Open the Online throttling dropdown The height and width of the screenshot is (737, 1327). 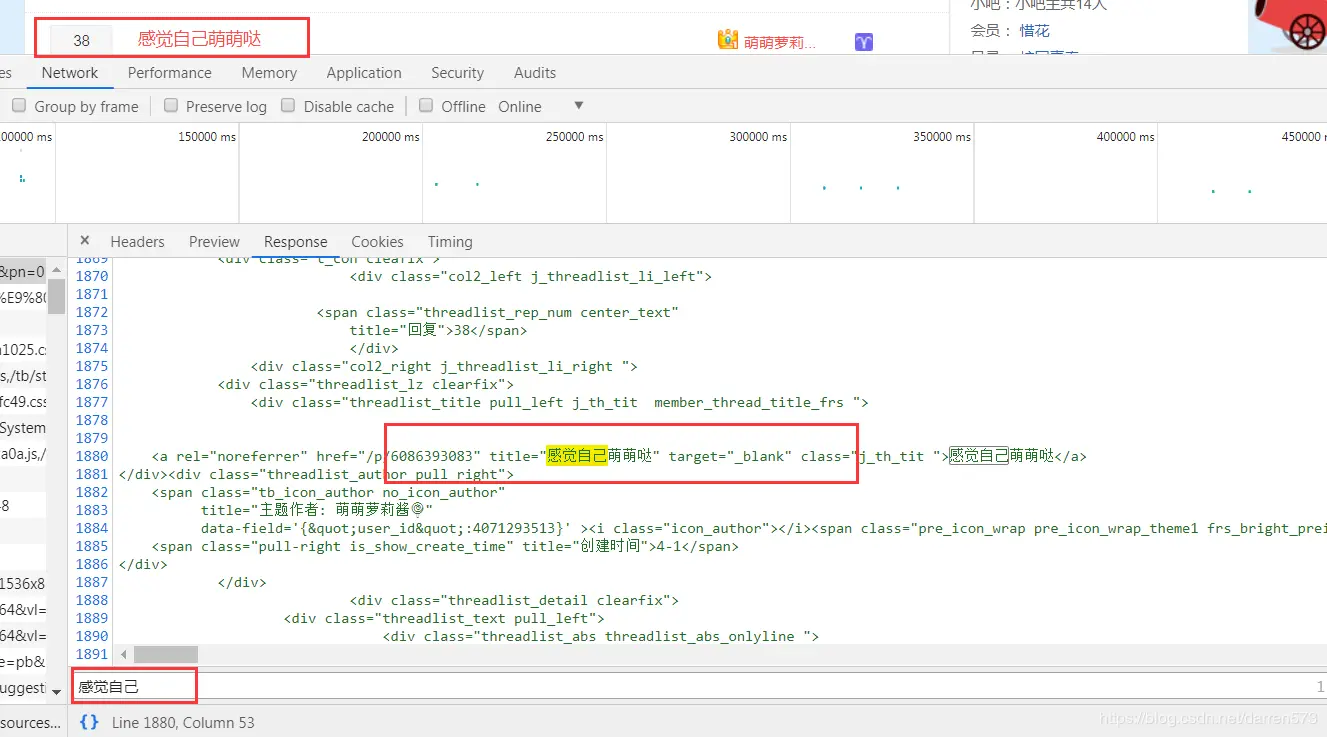tap(540, 107)
